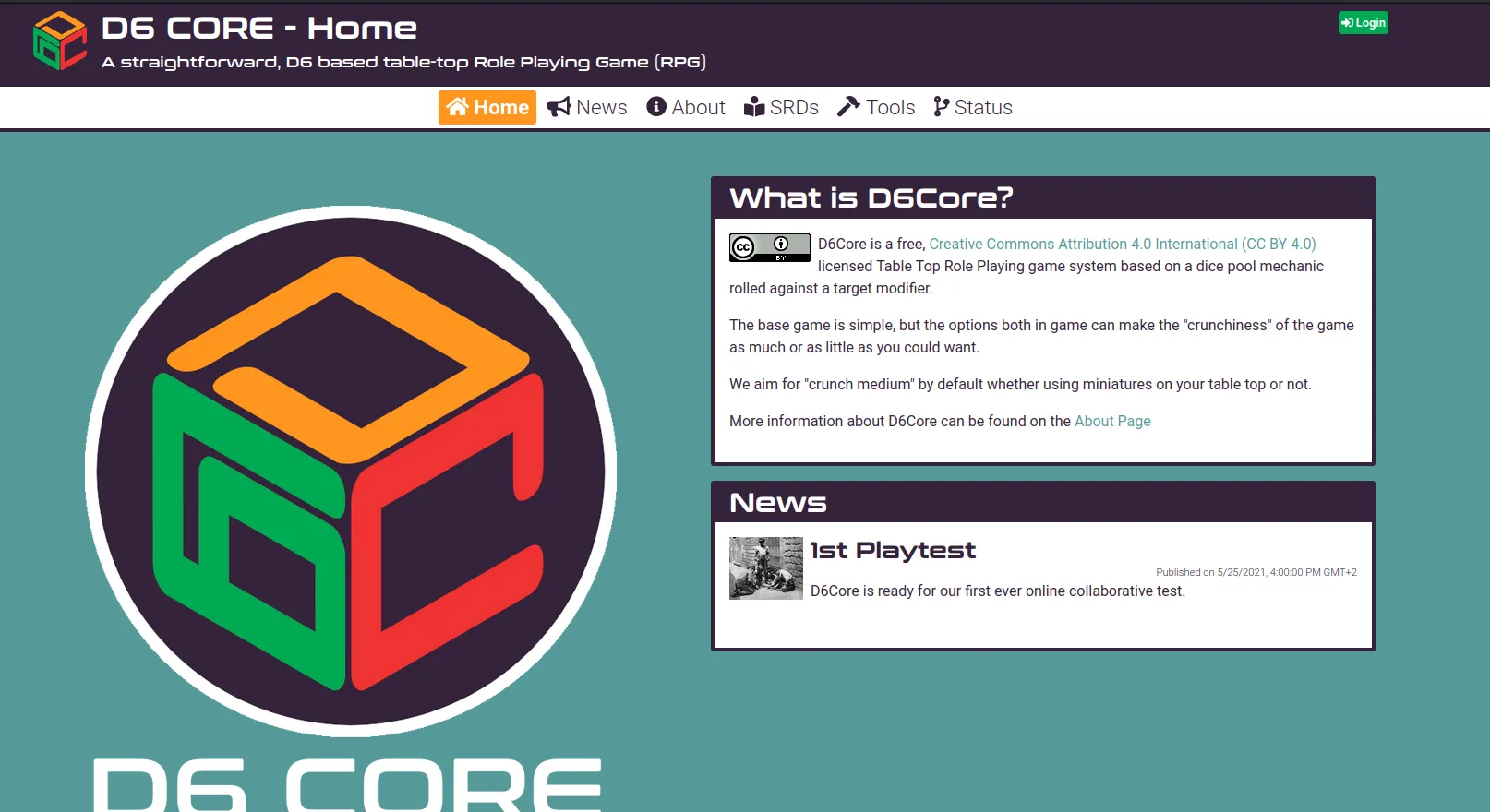This screenshot has height=812, width=1490.
Task: Click the branch icon beside Status
Action: click(x=941, y=107)
